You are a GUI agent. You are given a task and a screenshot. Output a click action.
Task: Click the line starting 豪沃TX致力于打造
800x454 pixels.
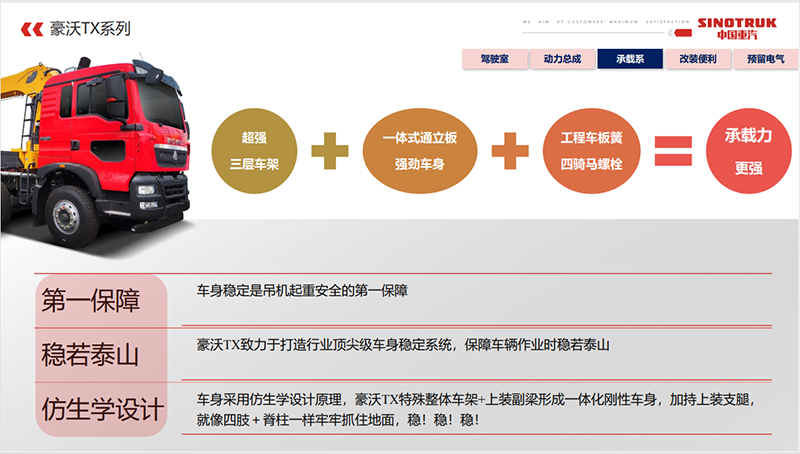click(403, 345)
